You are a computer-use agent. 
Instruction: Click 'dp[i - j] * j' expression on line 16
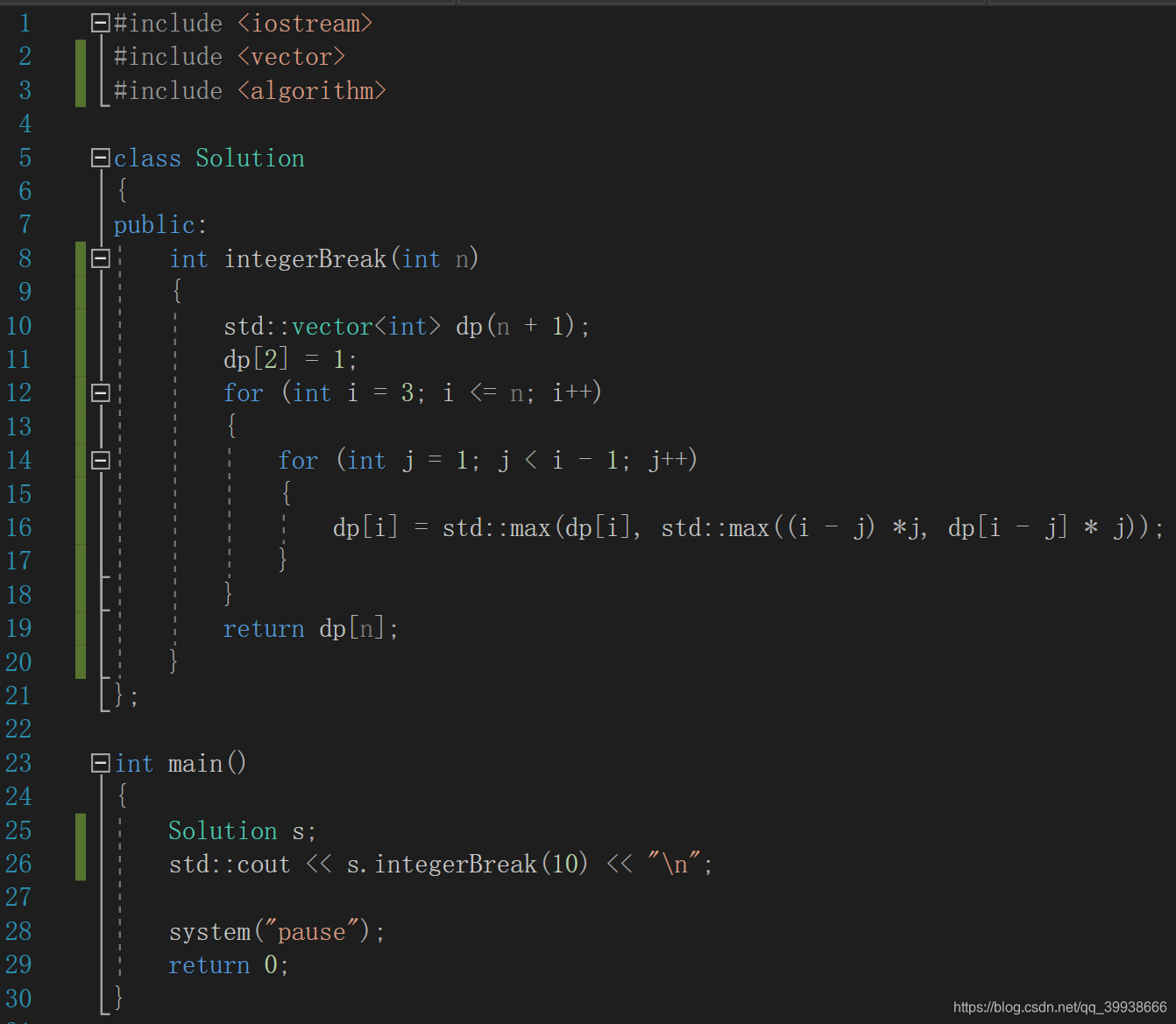pos(1037,528)
